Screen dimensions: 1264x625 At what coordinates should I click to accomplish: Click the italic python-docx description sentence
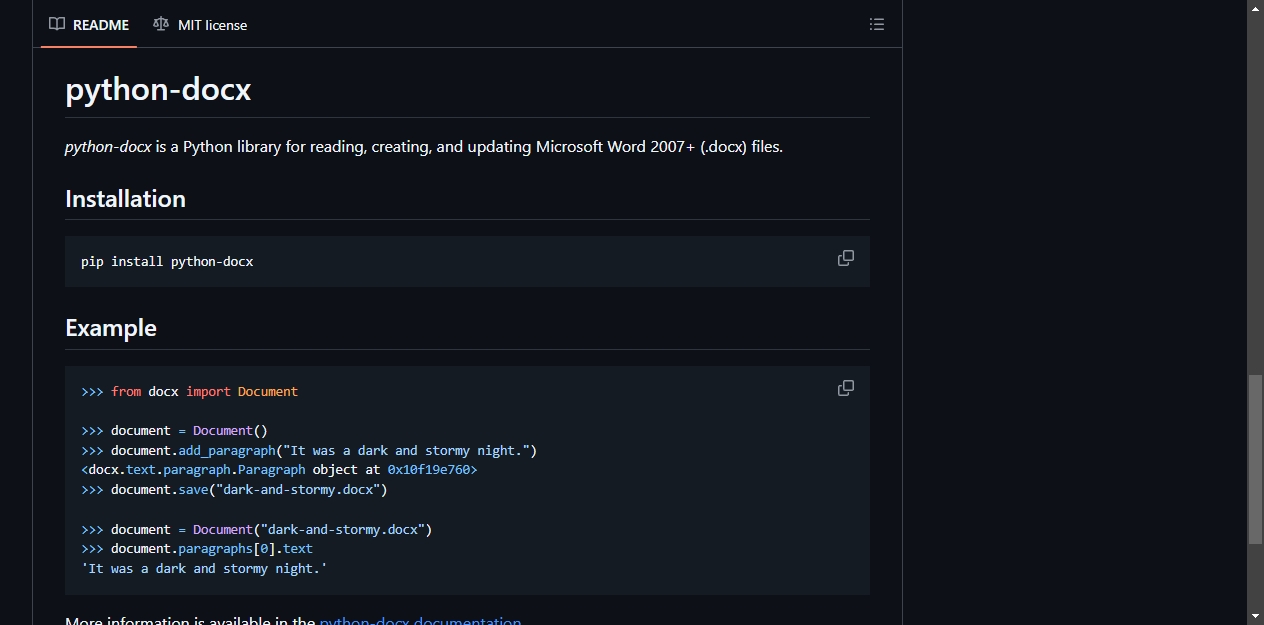[424, 147]
